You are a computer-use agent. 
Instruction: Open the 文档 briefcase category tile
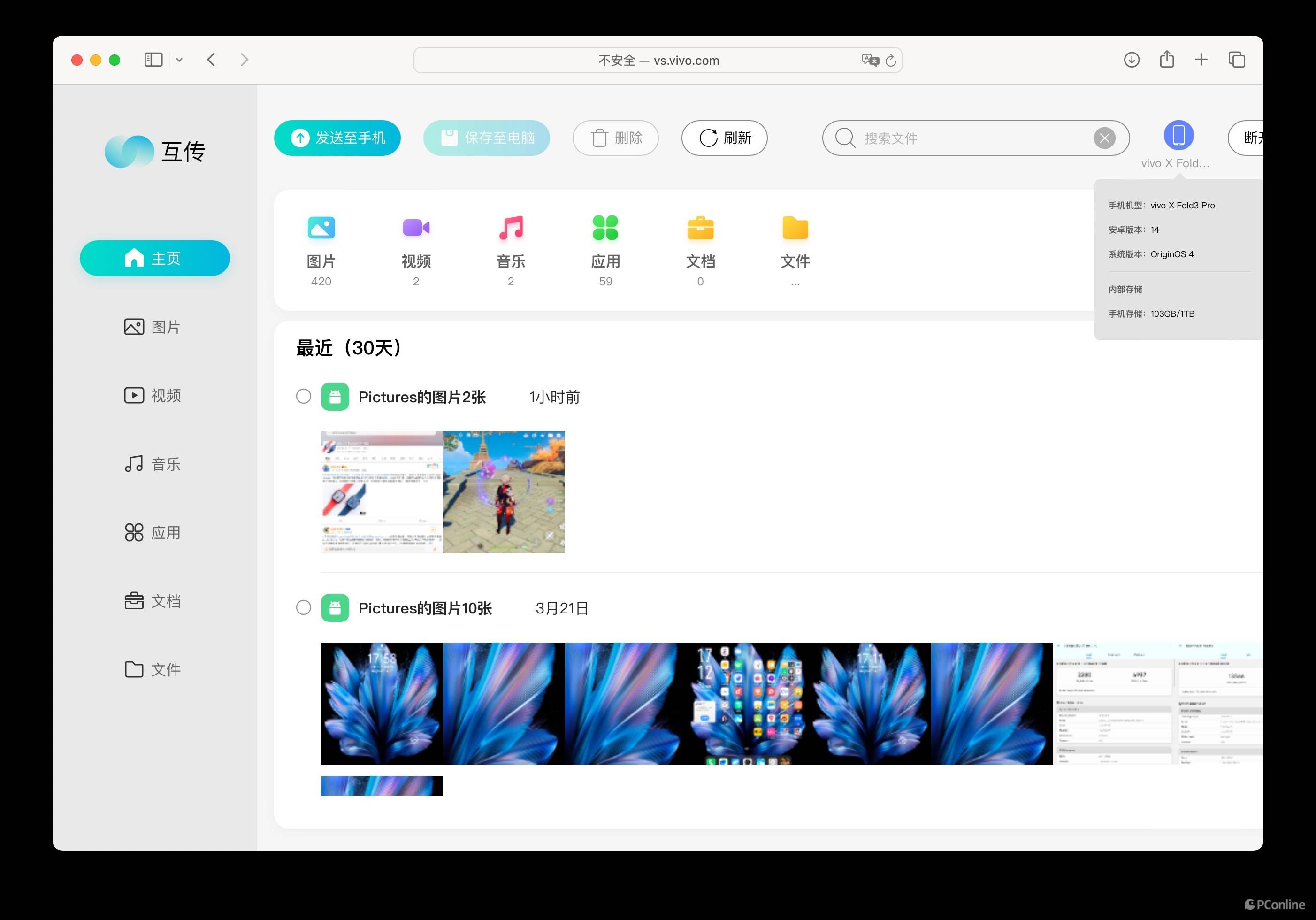coord(700,228)
